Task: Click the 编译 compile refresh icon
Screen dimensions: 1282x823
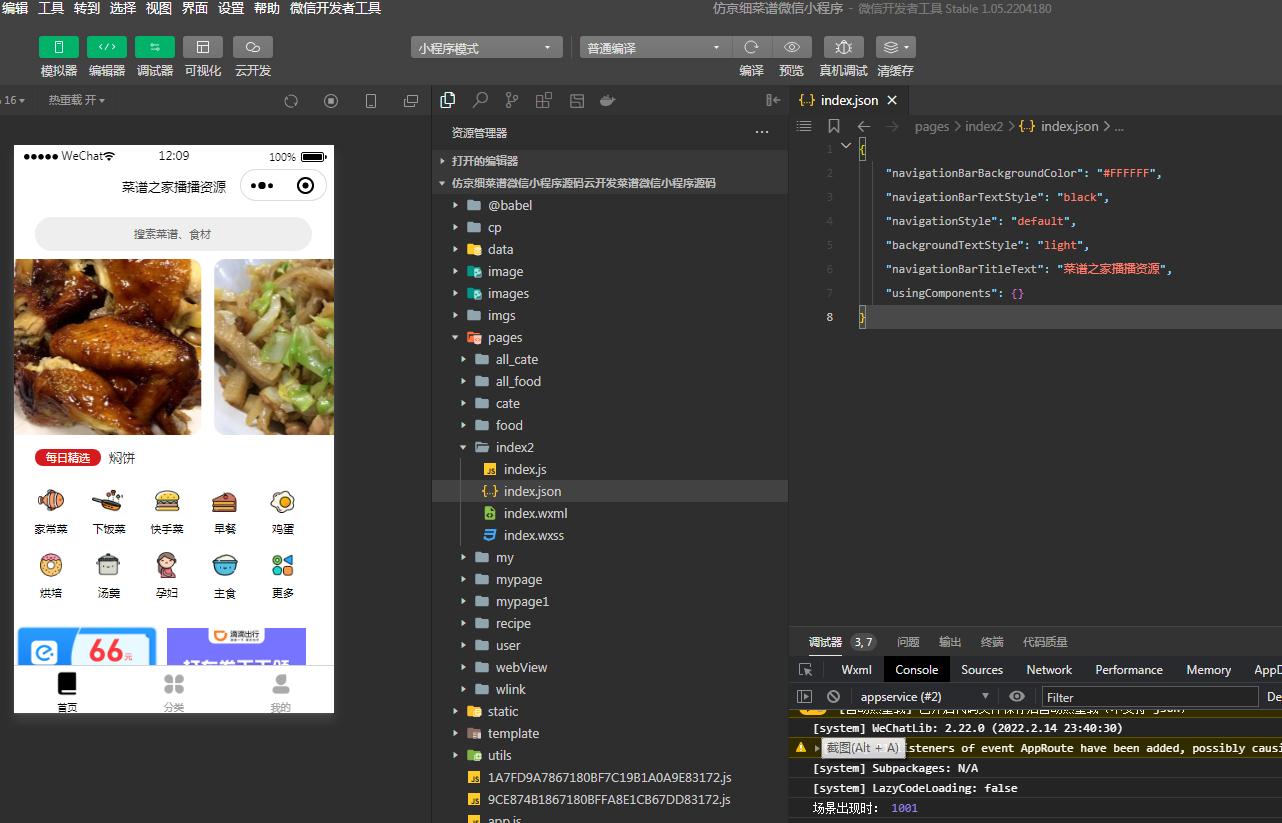Action: coord(752,47)
